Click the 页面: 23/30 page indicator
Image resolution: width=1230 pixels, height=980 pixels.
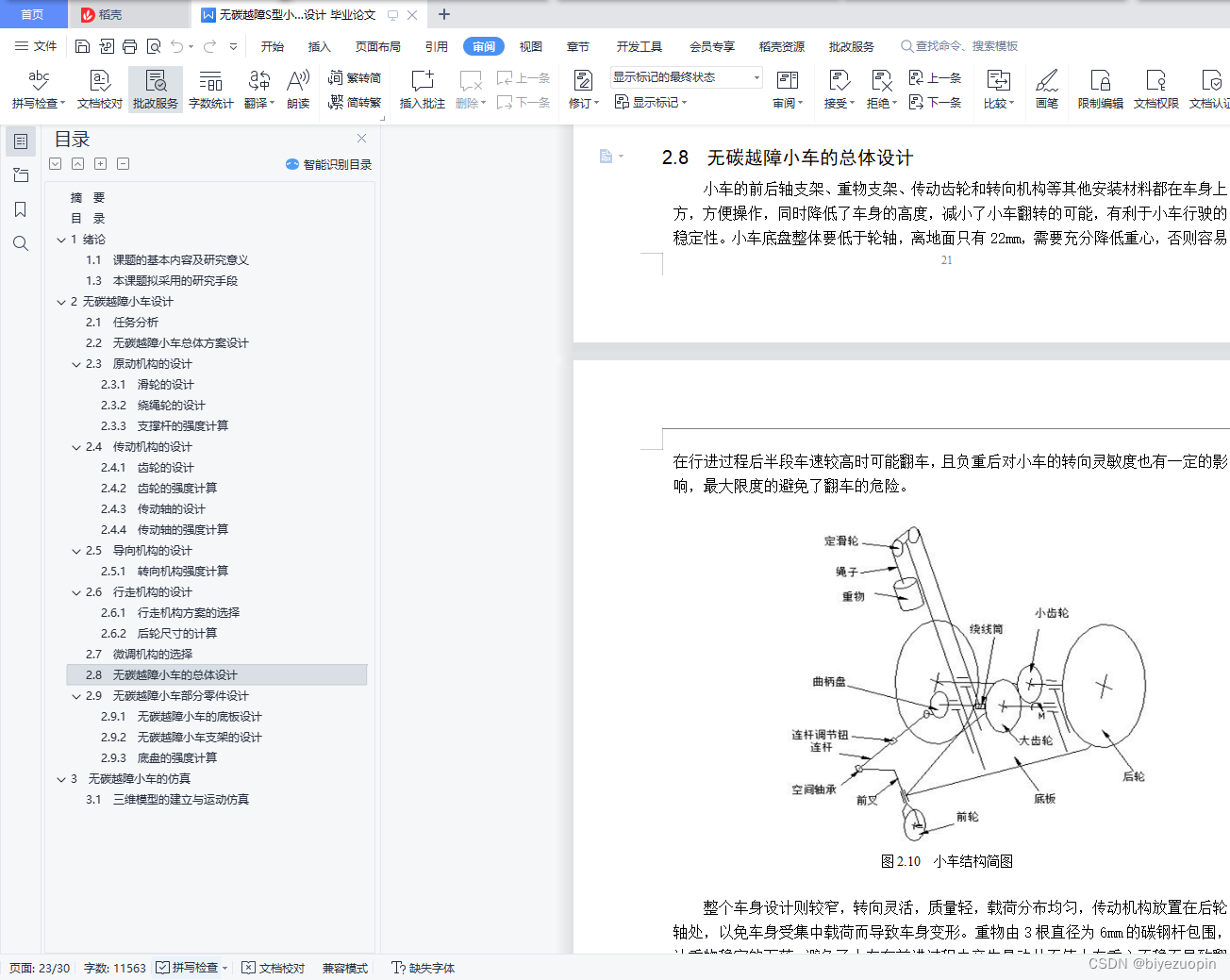pos(40,968)
